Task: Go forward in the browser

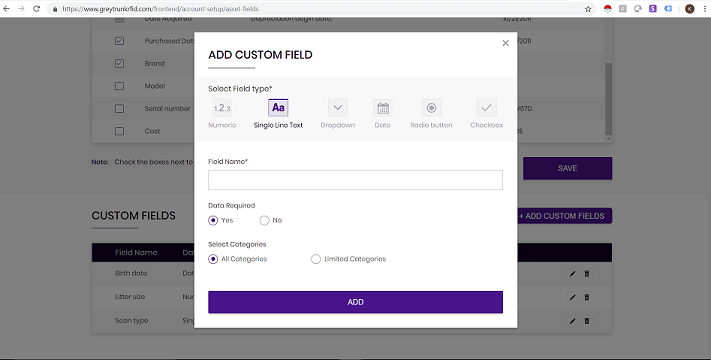Action: pos(21,9)
